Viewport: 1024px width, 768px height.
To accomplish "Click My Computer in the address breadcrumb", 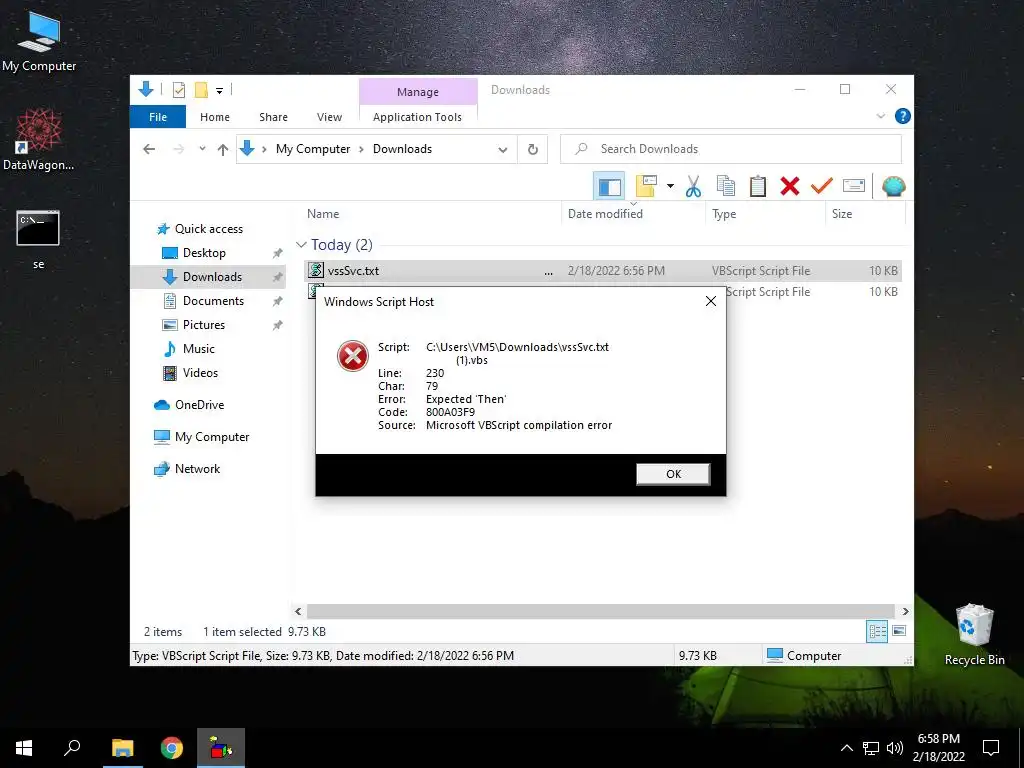I will tap(313, 149).
